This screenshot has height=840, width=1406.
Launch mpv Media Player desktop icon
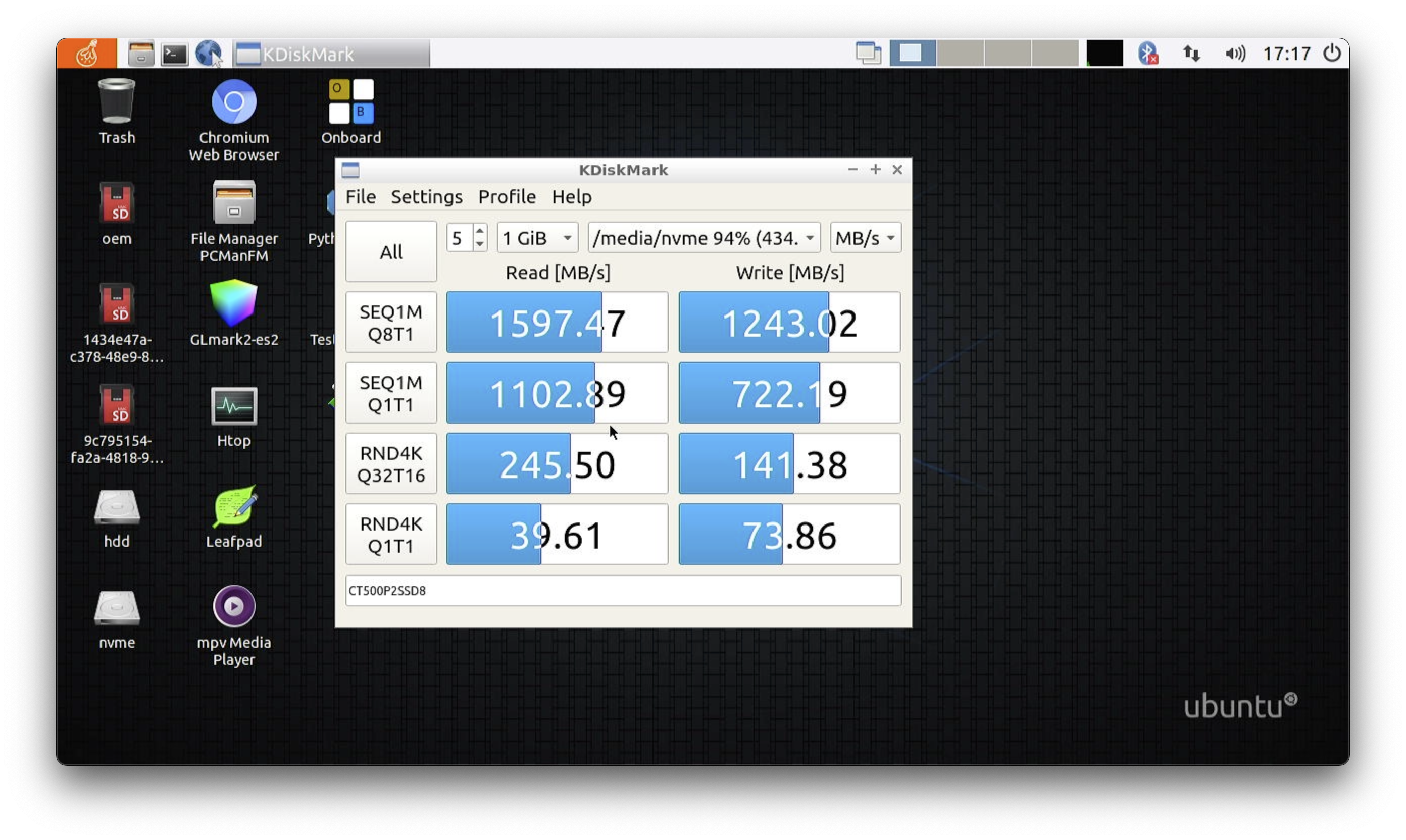(234, 625)
